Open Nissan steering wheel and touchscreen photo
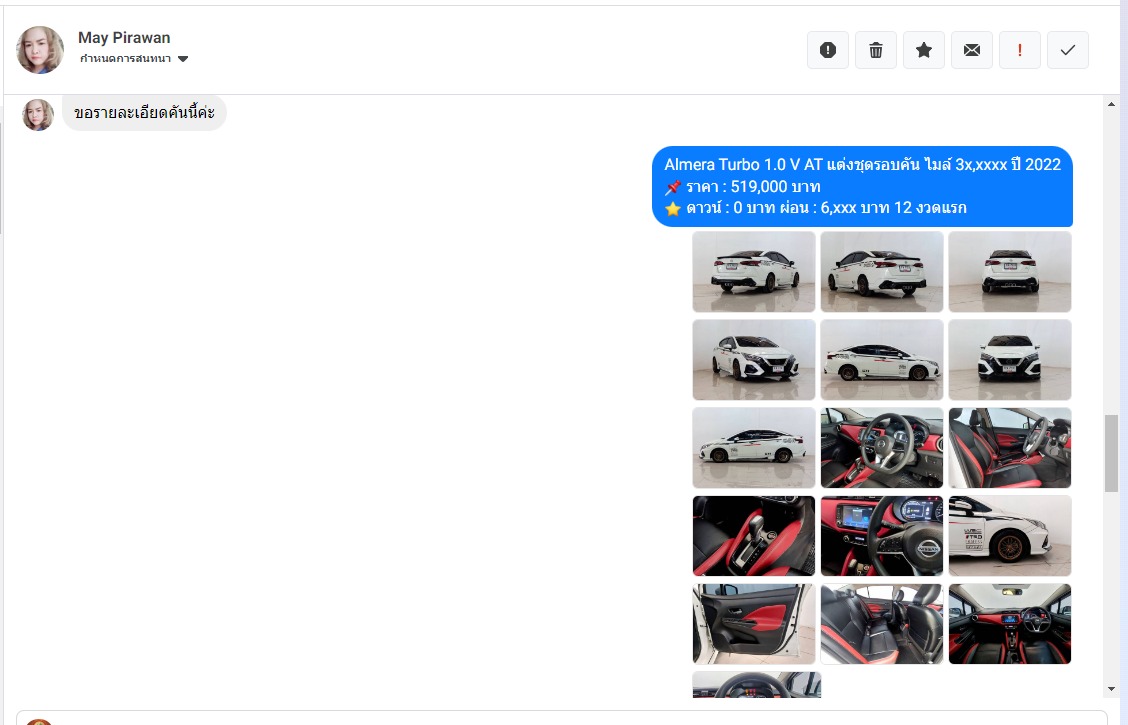1128x725 pixels. tap(882, 536)
